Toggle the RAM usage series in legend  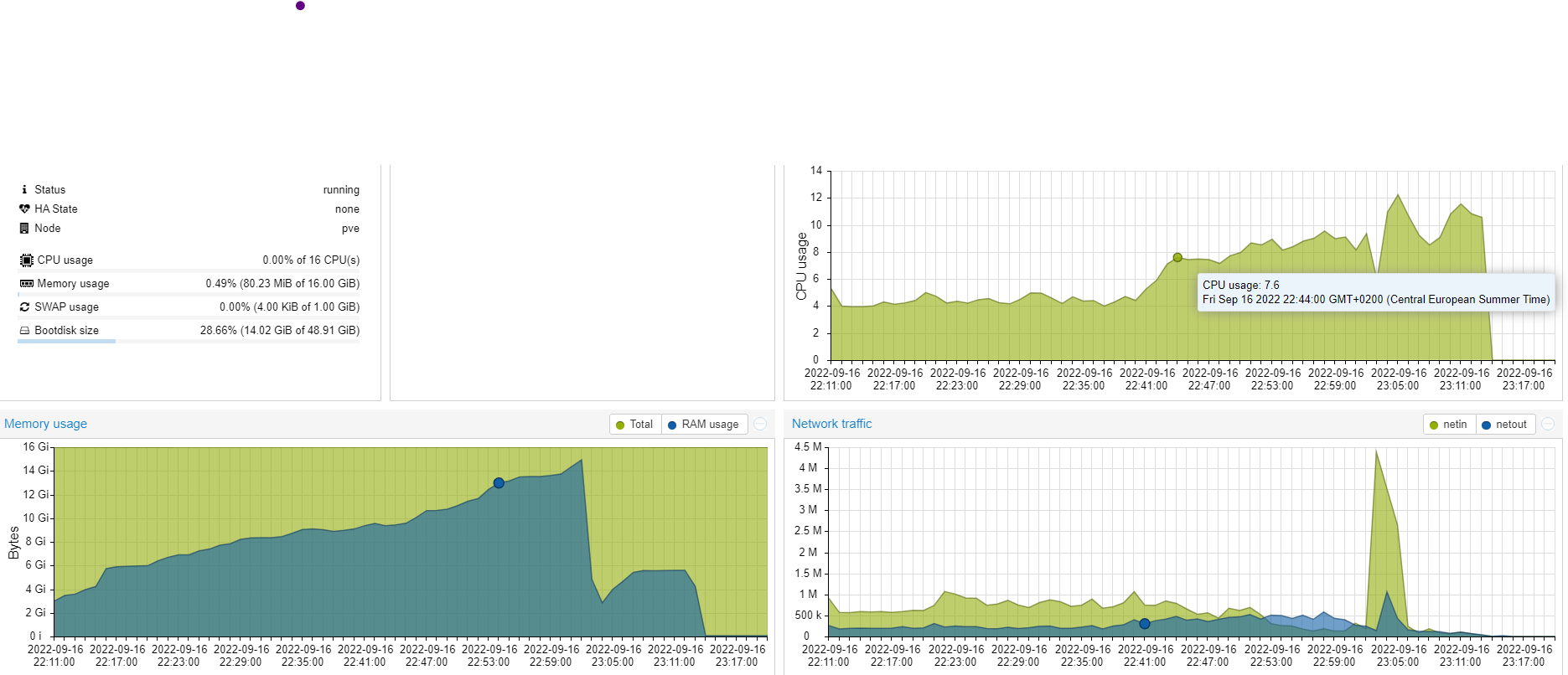point(704,425)
